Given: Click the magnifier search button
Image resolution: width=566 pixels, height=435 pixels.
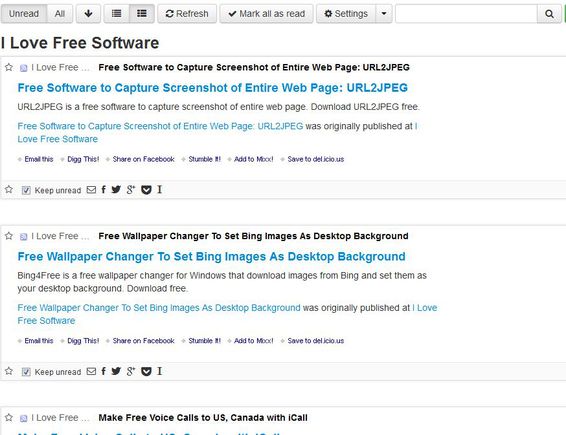Looking at the screenshot, I should [x=549, y=14].
